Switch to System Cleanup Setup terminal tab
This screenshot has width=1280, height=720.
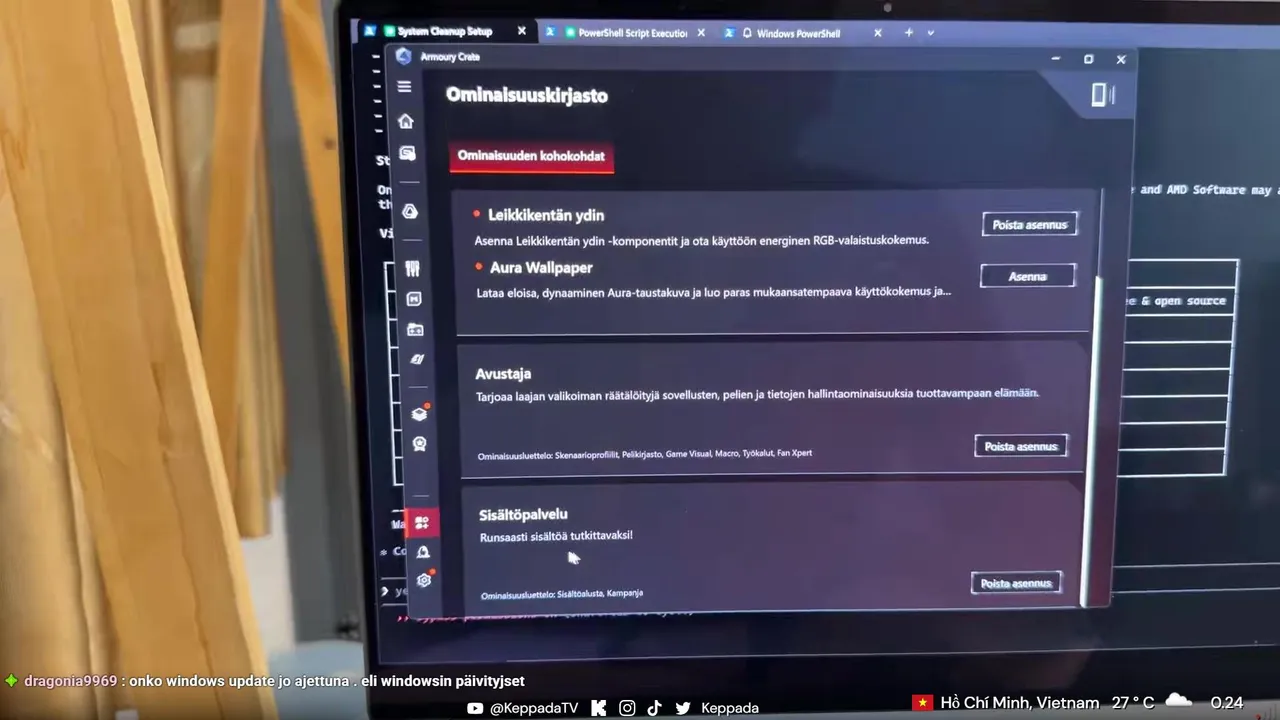tap(445, 32)
